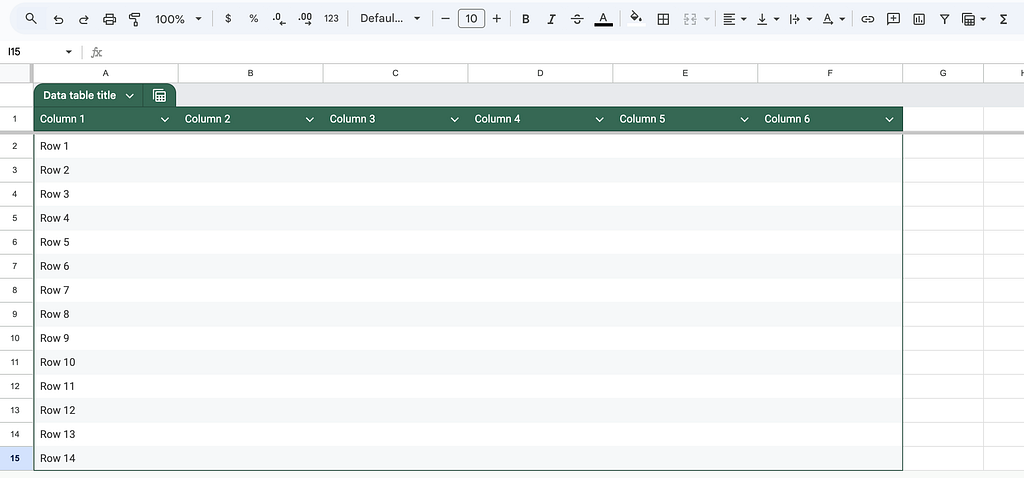The width and height of the screenshot is (1024, 478).
Task: Open the table views dropdown
Action: (974, 19)
